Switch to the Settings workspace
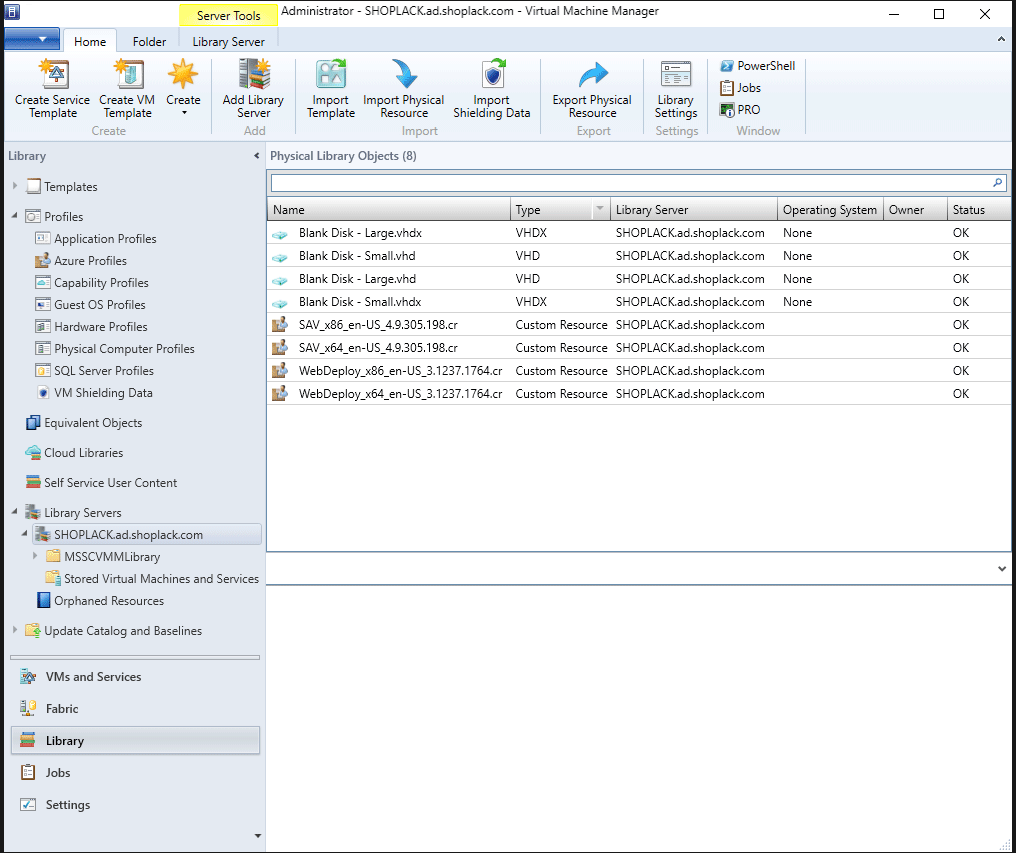Screen dimensions: 1016x853 (x=135, y=804)
